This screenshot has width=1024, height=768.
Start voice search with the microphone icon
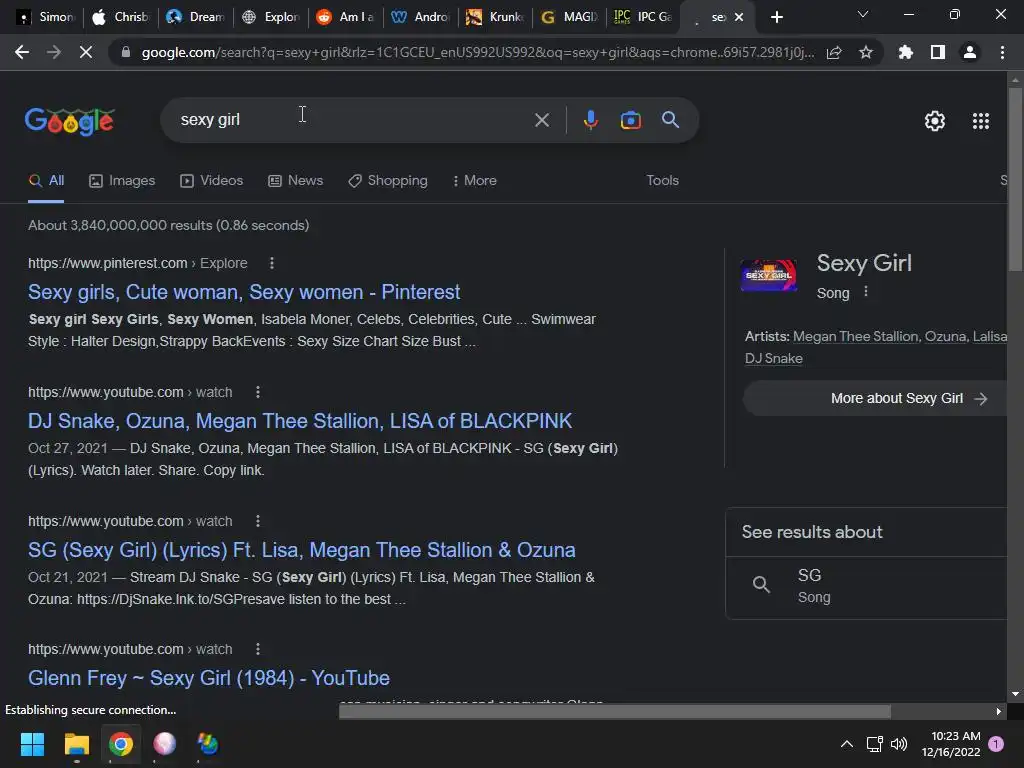pos(590,120)
